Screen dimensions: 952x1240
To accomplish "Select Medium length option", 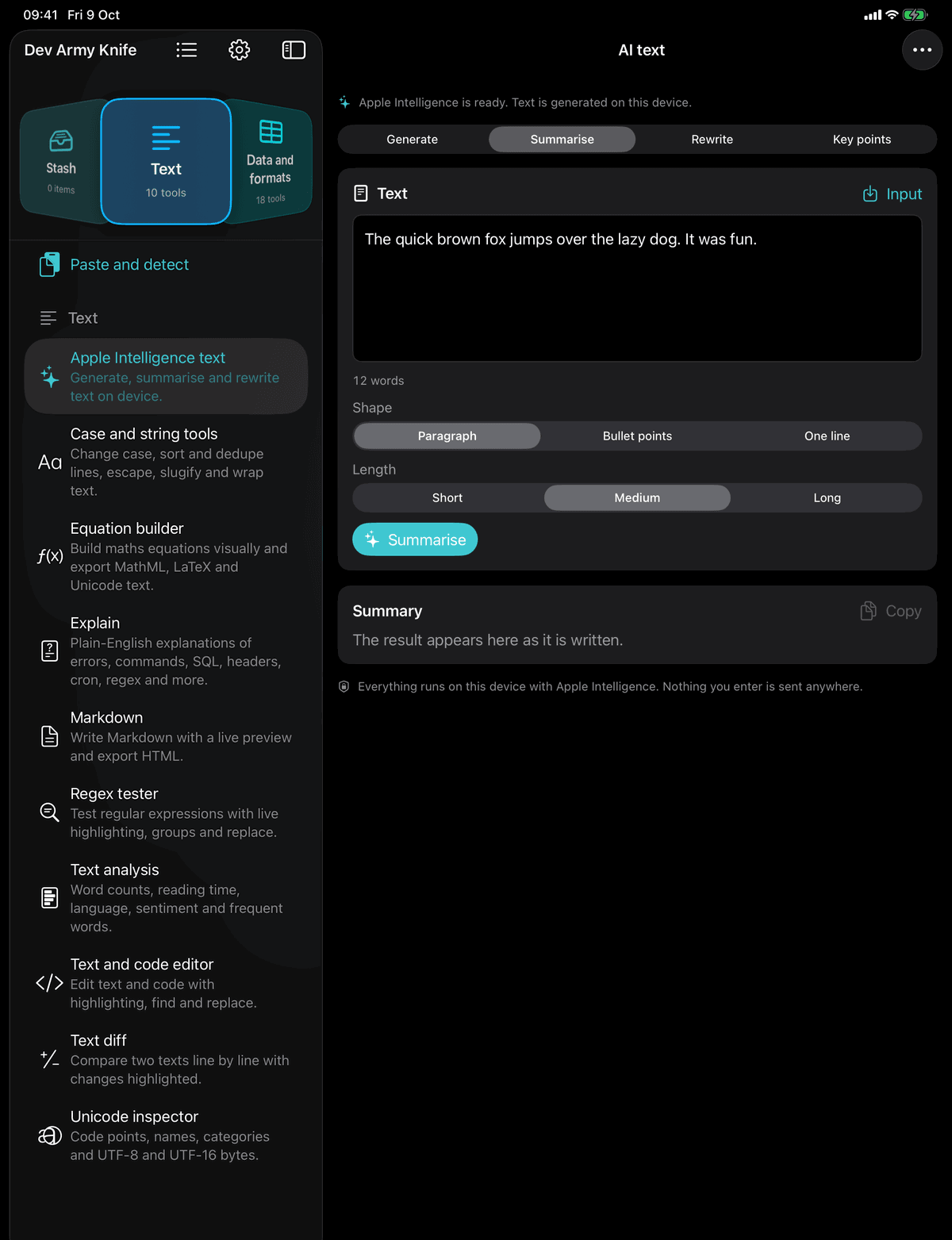I will 637,498.
